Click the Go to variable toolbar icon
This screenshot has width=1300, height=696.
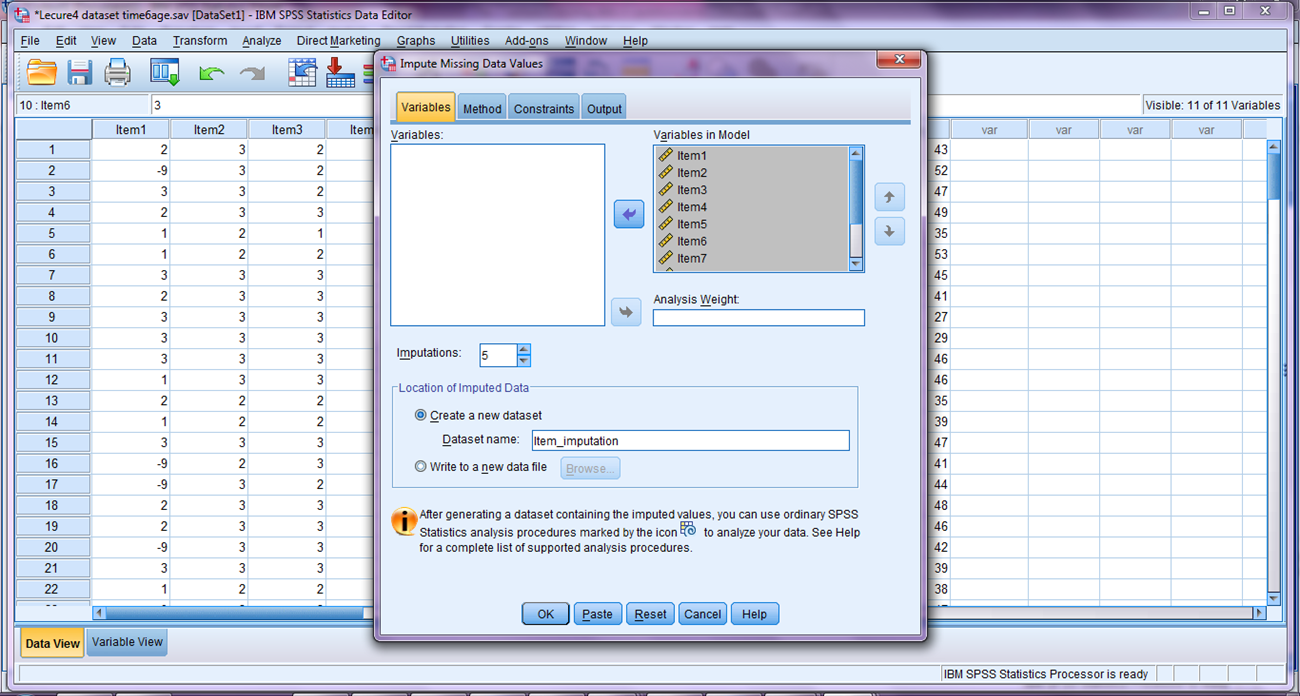click(340, 72)
